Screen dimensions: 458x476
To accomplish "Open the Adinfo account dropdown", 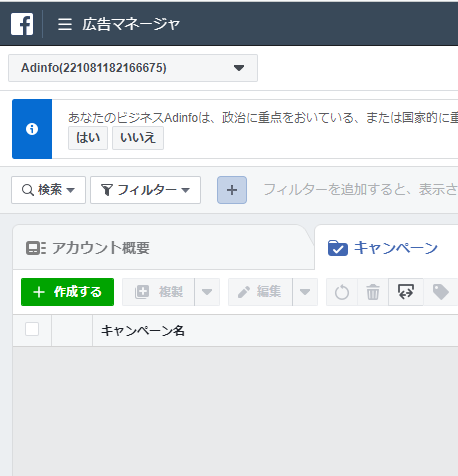I will (133, 68).
